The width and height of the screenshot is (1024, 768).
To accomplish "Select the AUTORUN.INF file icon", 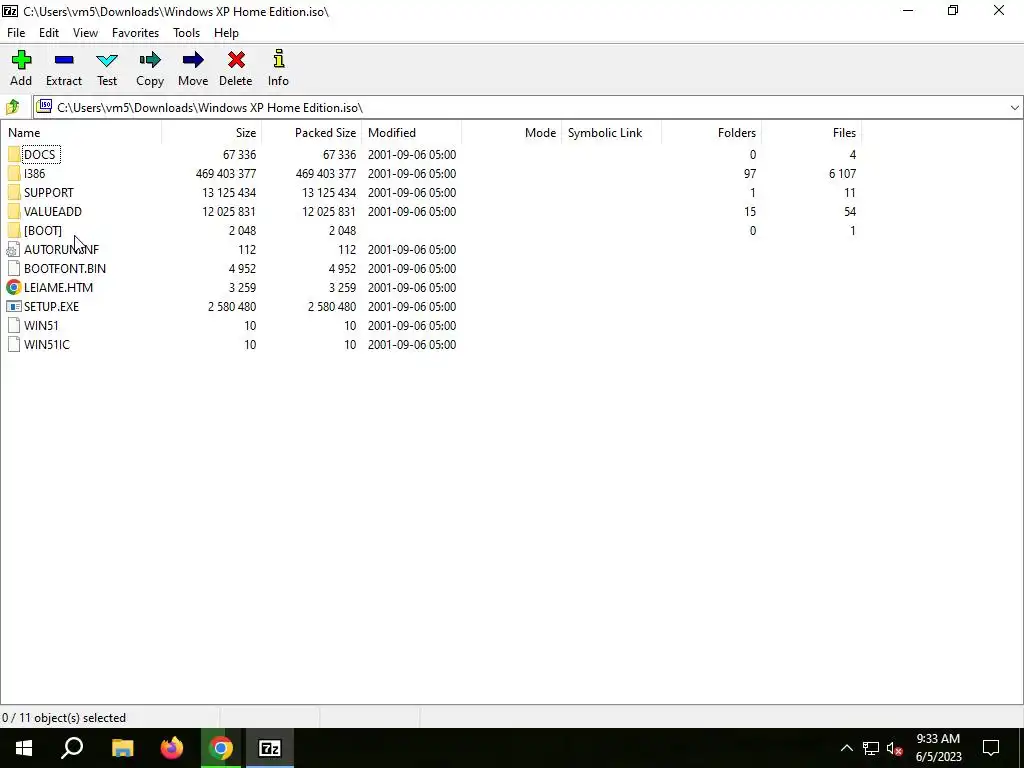I will (x=13, y=249).
